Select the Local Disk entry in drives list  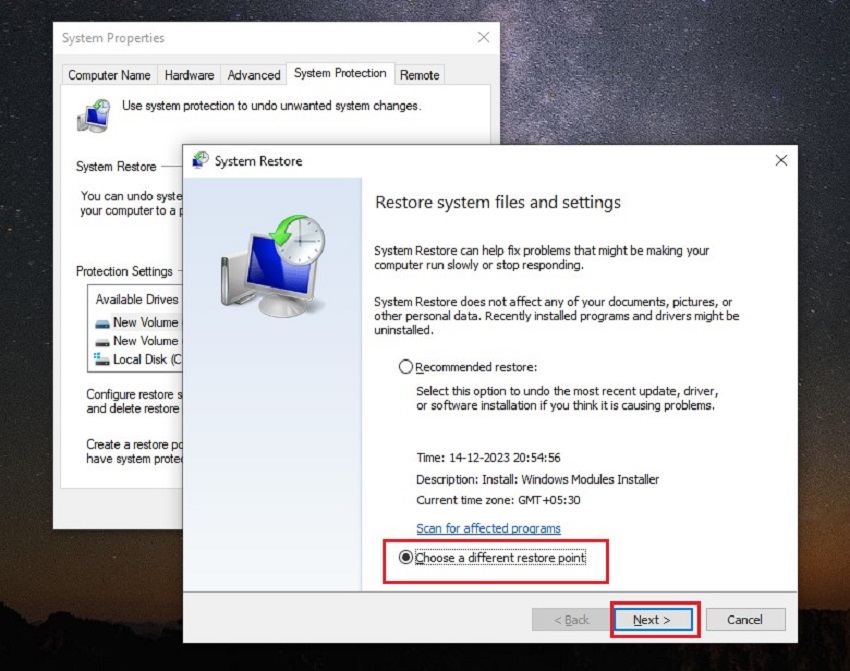[x=145, y=359]
